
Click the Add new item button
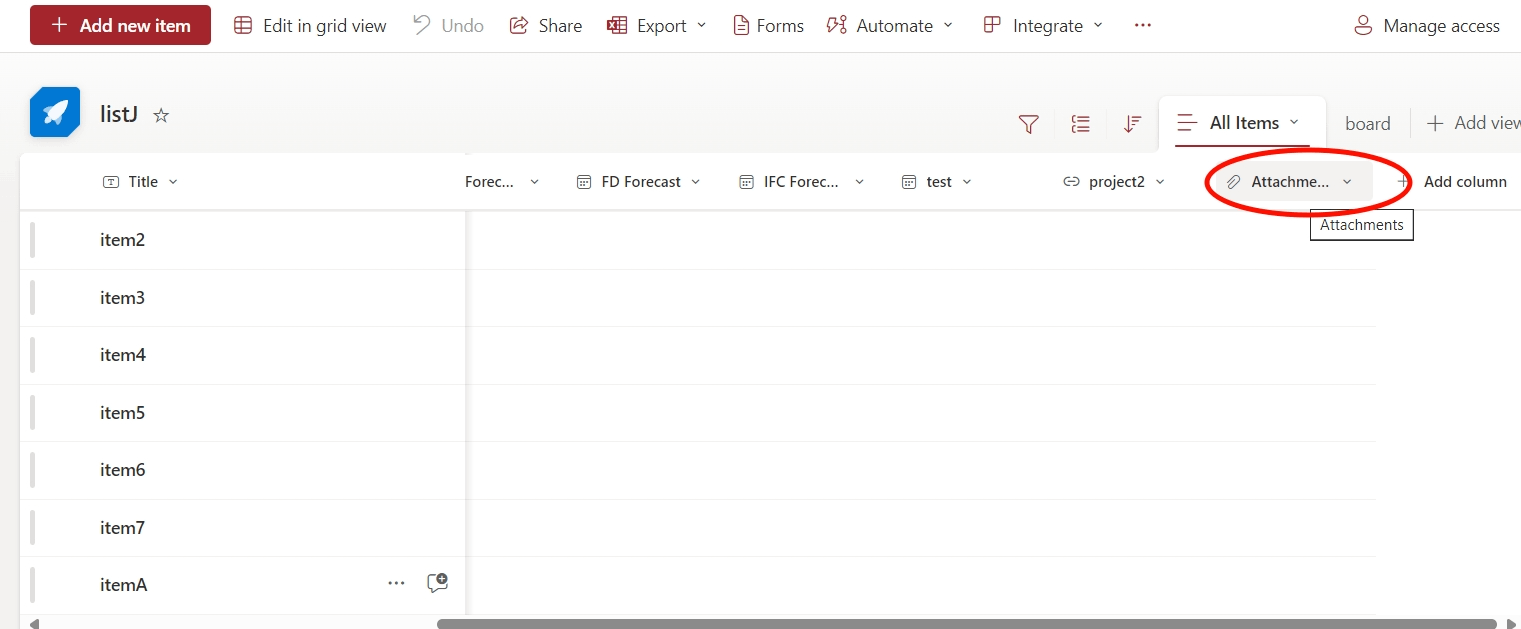120,25
